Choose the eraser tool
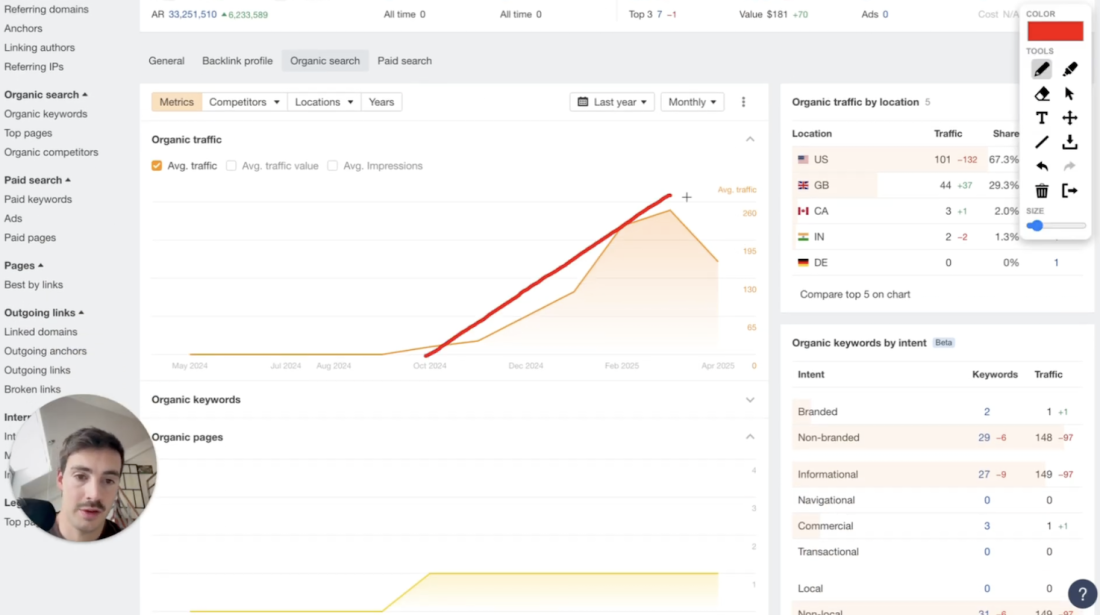Image resolution: width=1100 pixels, height=615 pixels. click(x=1041, y=94)
